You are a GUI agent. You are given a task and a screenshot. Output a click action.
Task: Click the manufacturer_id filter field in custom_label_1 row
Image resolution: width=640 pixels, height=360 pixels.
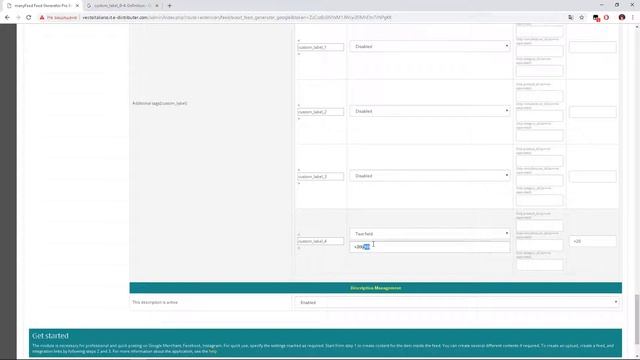point(540,51)
